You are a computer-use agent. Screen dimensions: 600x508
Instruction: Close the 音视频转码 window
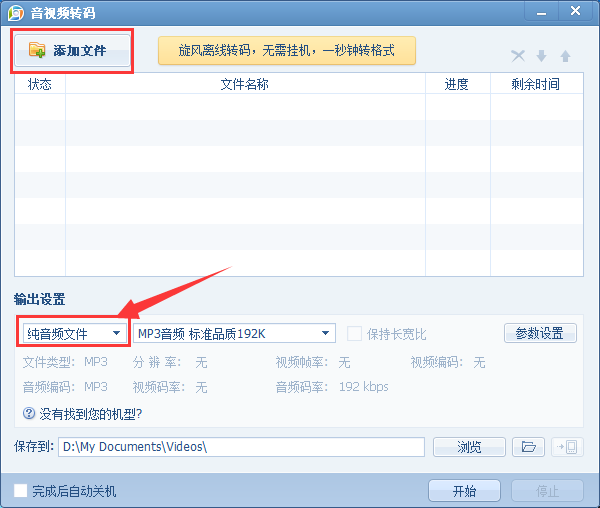576,11
